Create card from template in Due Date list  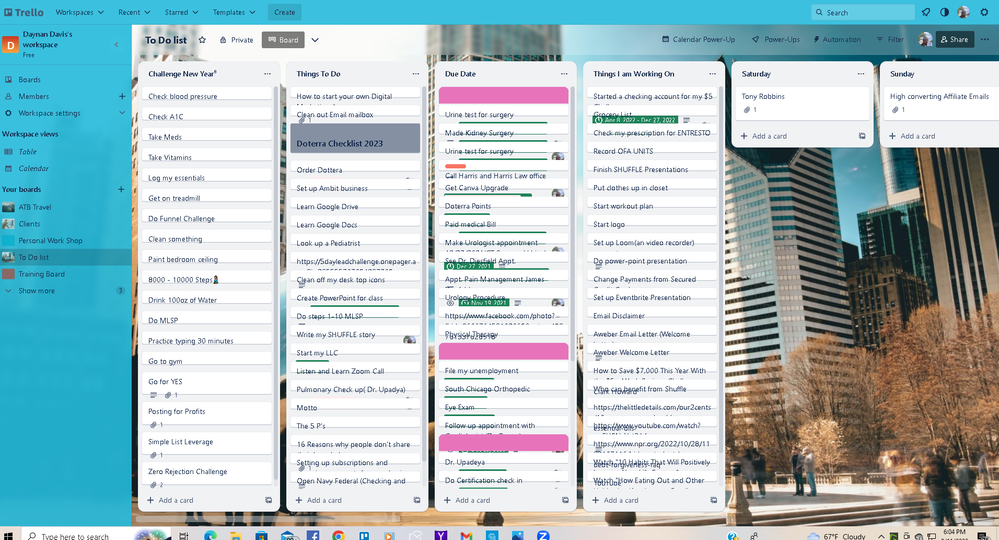(565, 501)
